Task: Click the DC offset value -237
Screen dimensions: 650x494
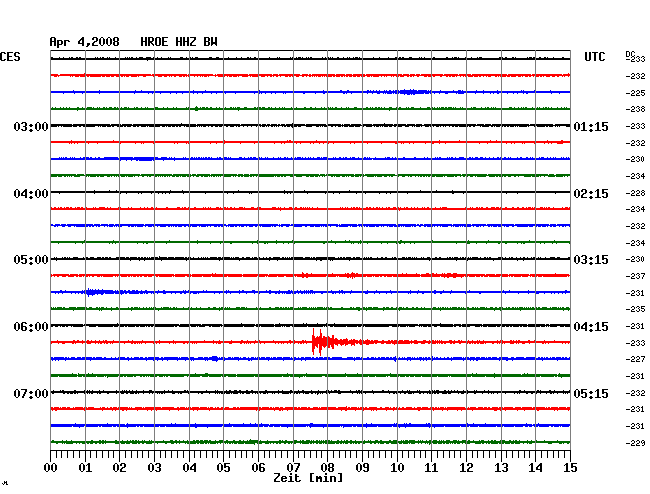Action: click(635, 276)
